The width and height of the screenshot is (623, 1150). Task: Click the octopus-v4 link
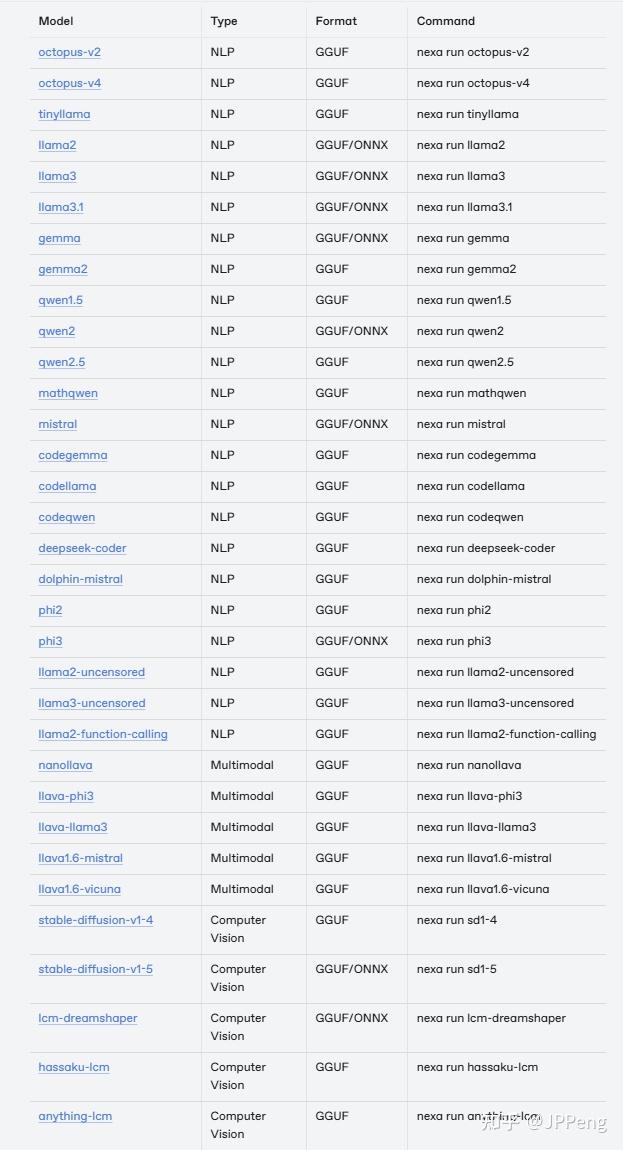pyautogui.click(x=69, y=83)
